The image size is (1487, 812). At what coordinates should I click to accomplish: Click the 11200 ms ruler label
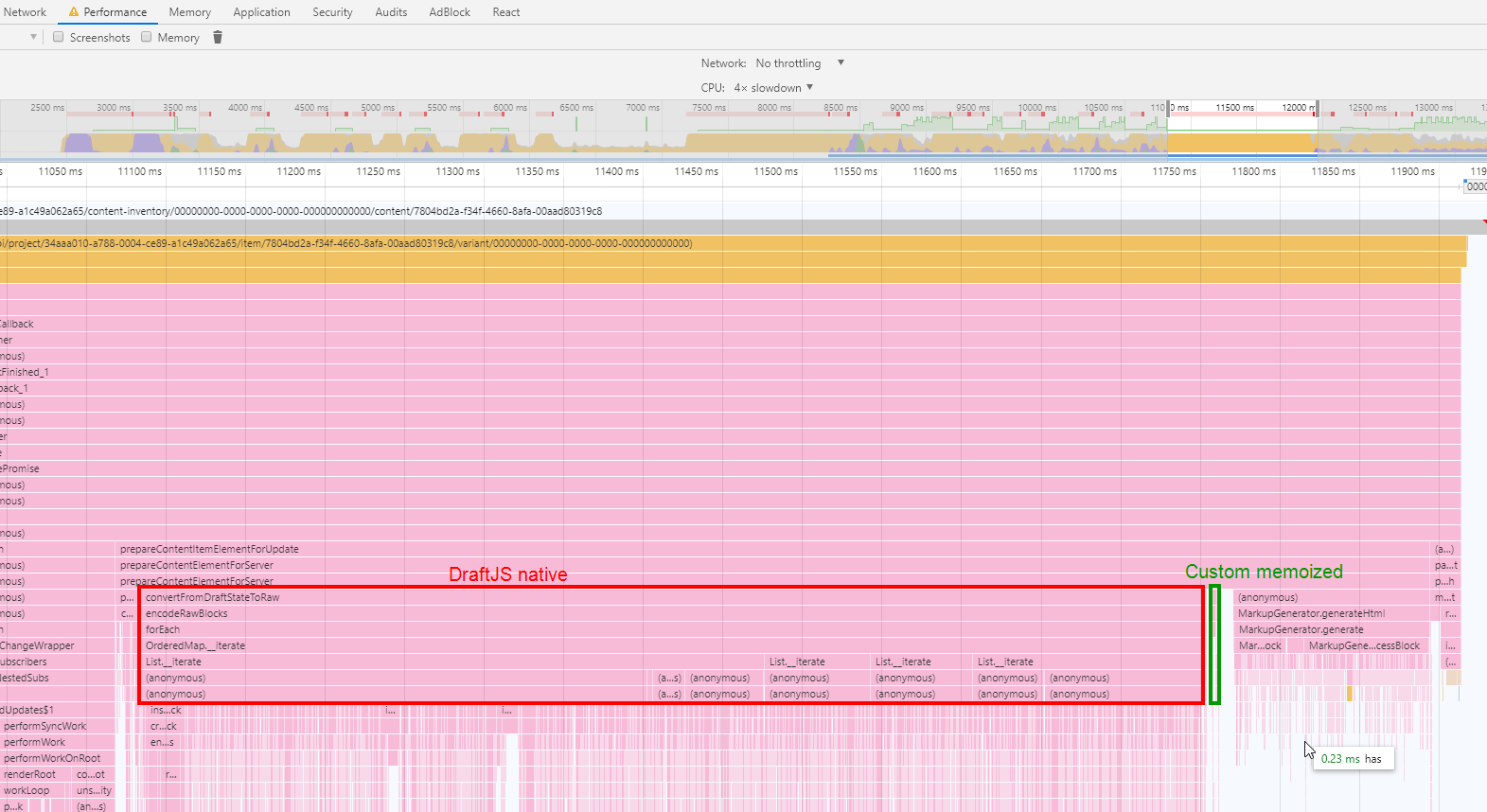coord(297,171)
